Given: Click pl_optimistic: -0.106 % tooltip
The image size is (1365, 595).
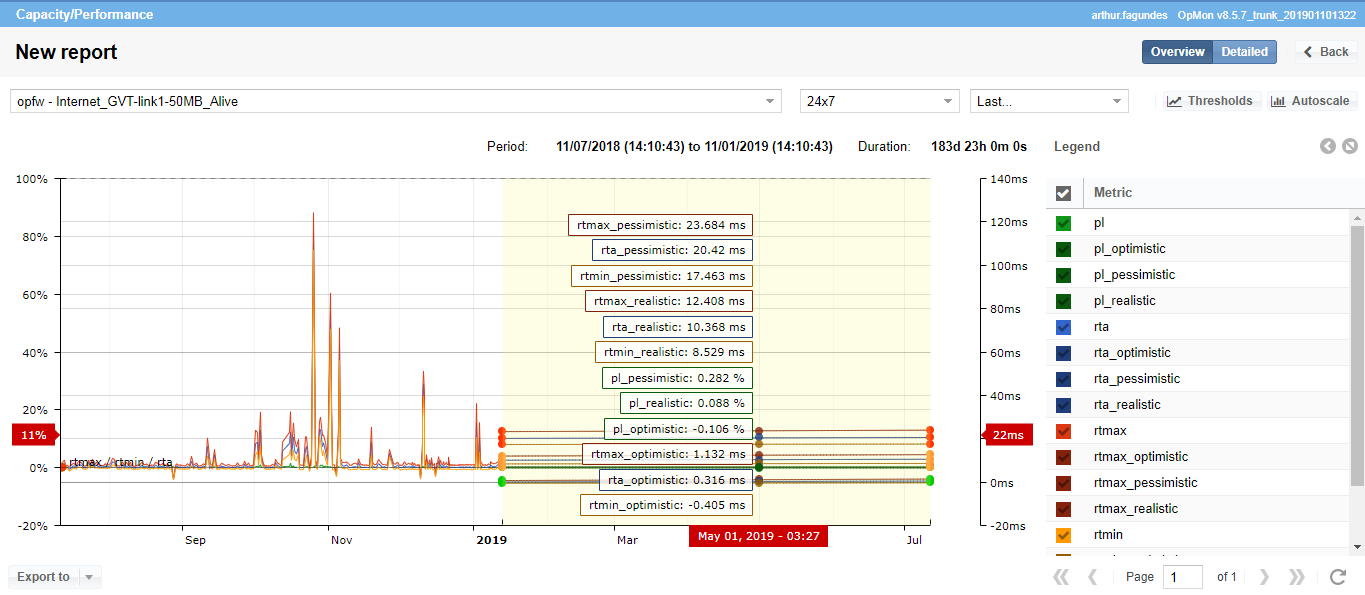Looking at the screenshot, I should (x=679, y=429).
